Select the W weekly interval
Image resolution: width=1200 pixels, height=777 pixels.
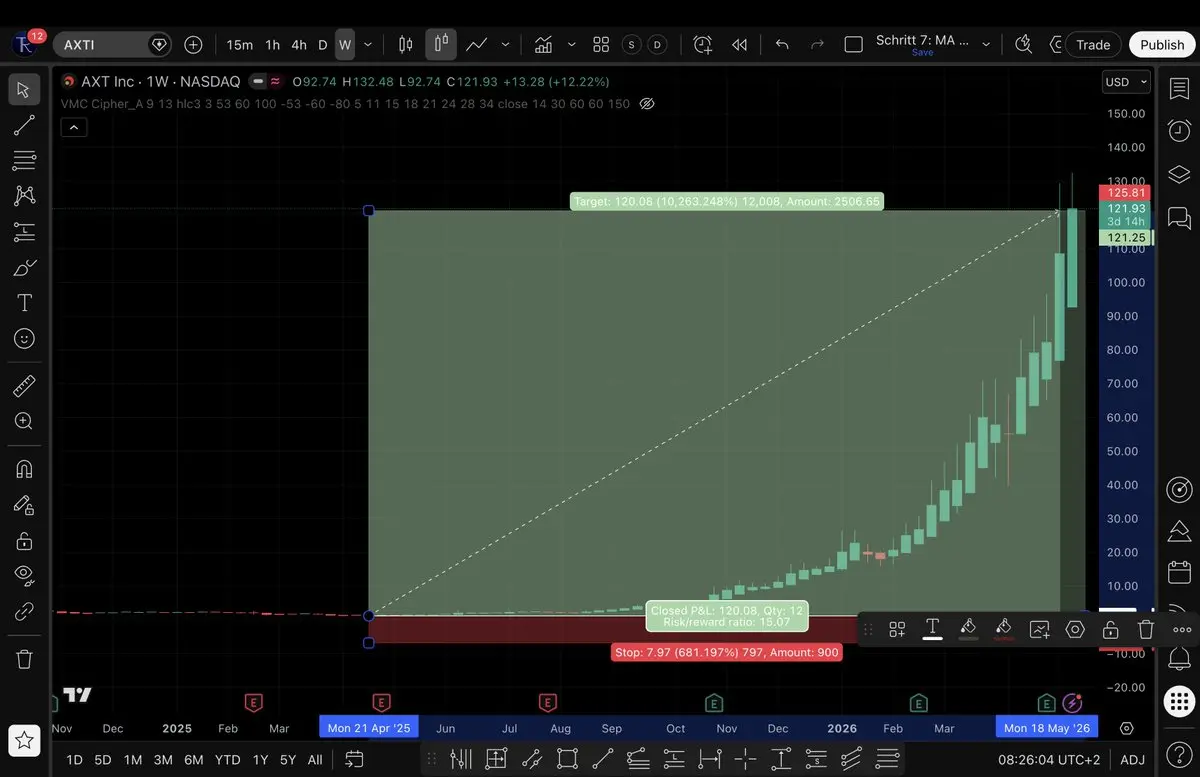click(345, 45)
